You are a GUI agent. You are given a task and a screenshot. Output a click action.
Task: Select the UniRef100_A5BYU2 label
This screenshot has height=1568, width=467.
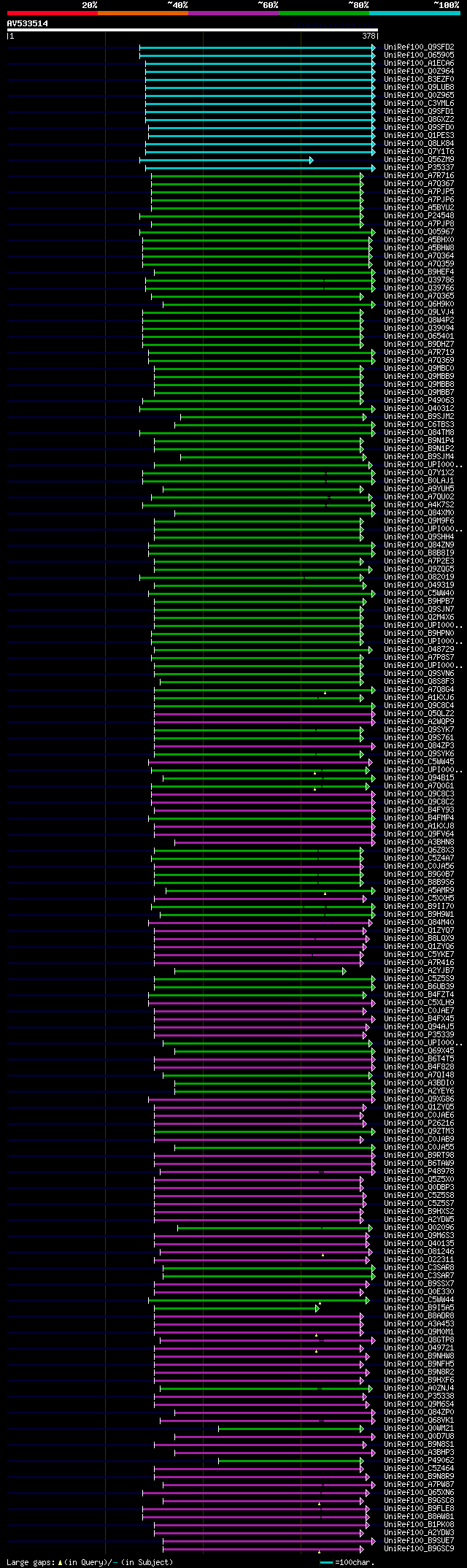coord(419,208)
